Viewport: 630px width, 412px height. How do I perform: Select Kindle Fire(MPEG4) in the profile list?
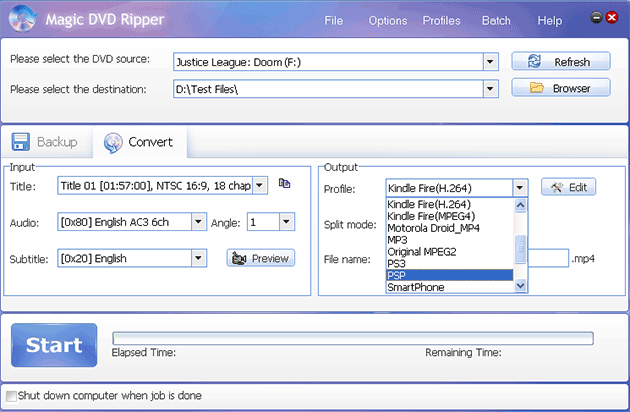pyautogui.click(x=450, y=216)
